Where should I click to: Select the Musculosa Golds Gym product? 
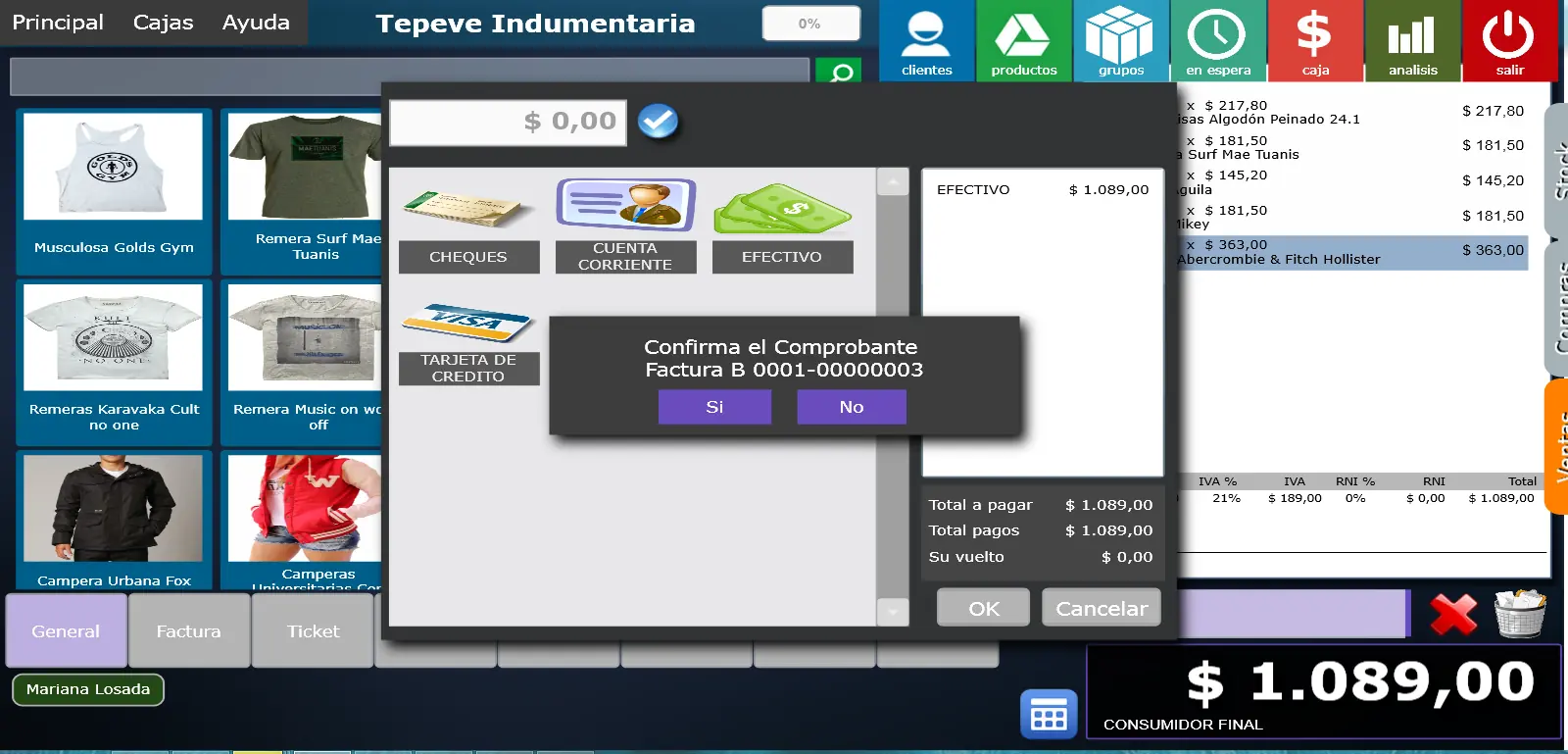pyautogui.click(x=114, y=190)
